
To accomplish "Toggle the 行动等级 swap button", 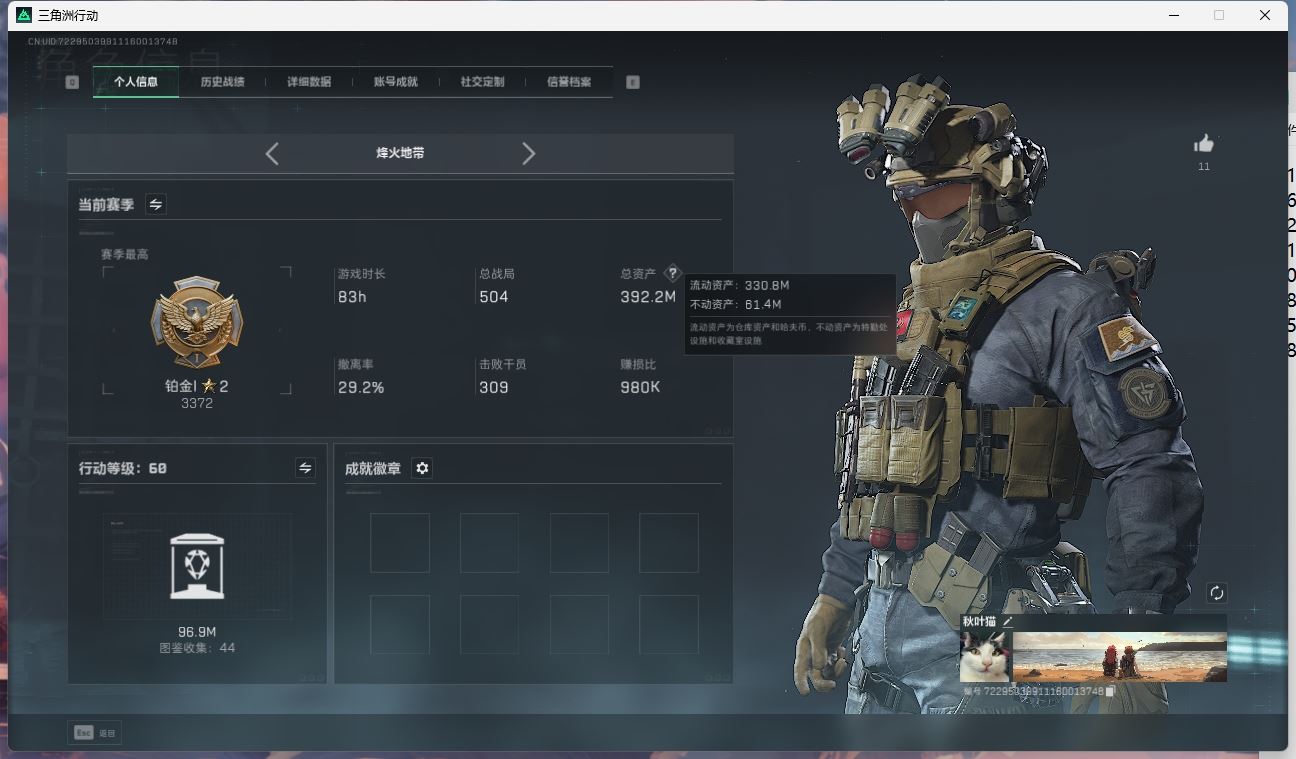I will 305,468.
